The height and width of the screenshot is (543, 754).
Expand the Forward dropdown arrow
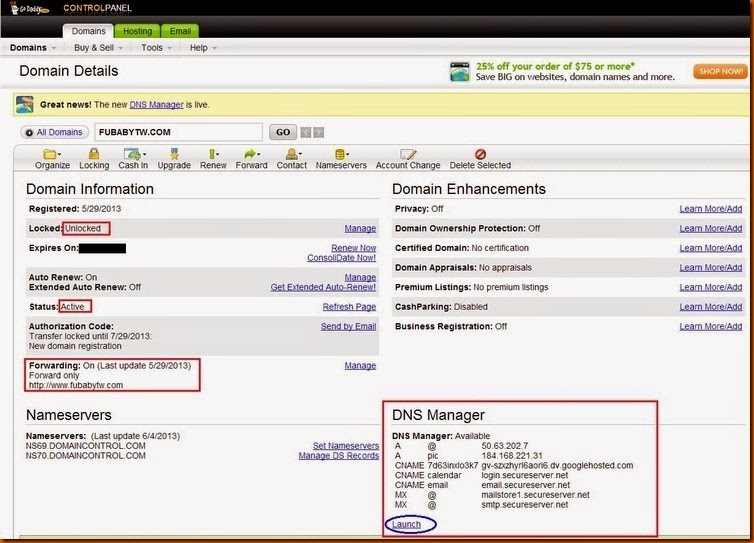259,154
